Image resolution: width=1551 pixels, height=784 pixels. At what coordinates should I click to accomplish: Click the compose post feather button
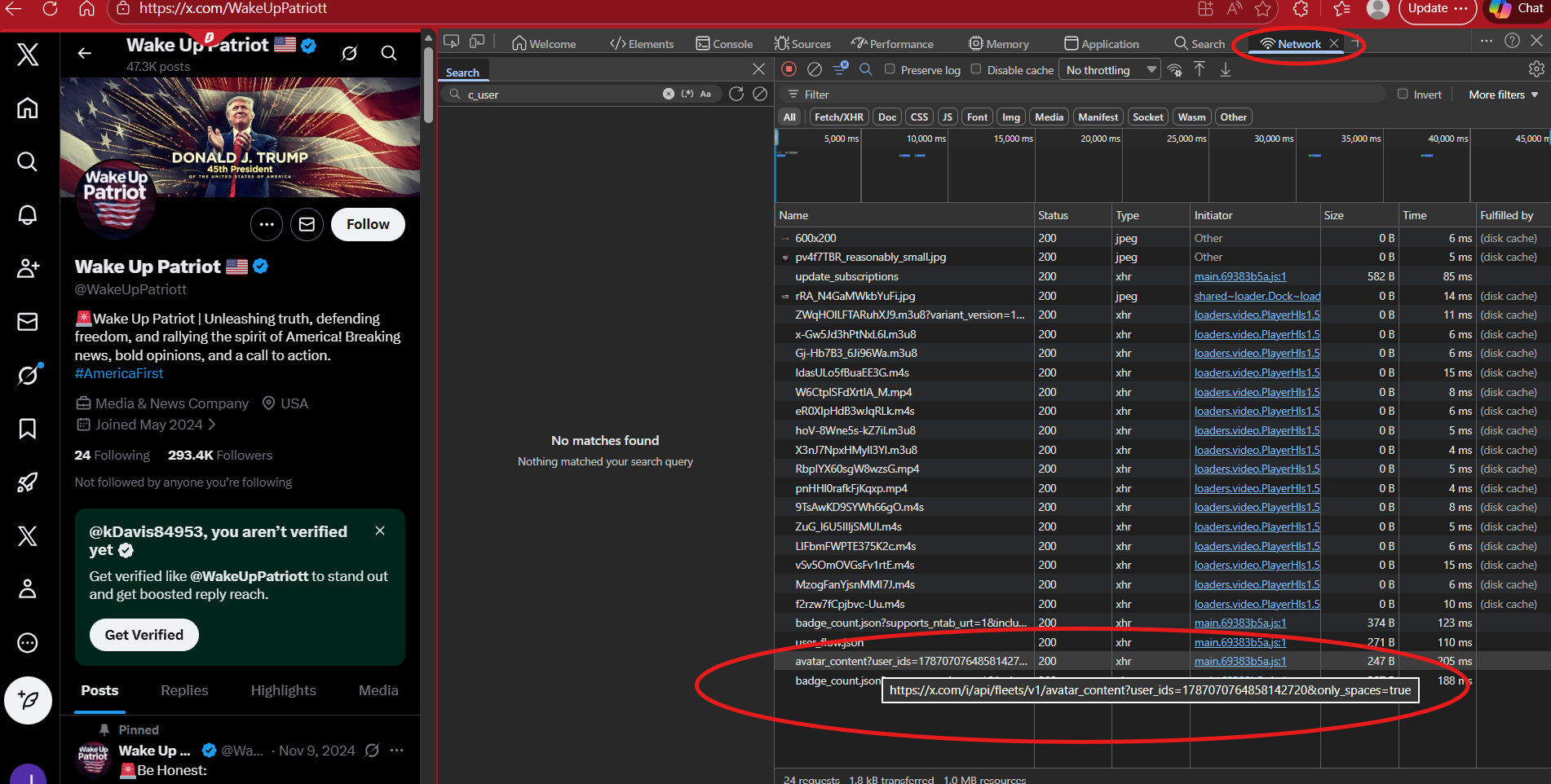[x=28, y=700]
